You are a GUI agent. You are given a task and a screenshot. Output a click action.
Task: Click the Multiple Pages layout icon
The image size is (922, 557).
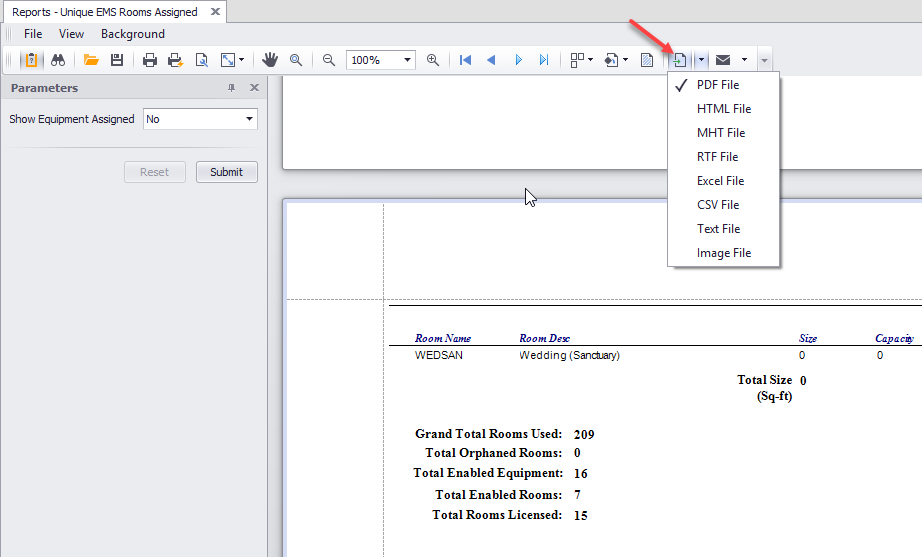pos(577,60)
